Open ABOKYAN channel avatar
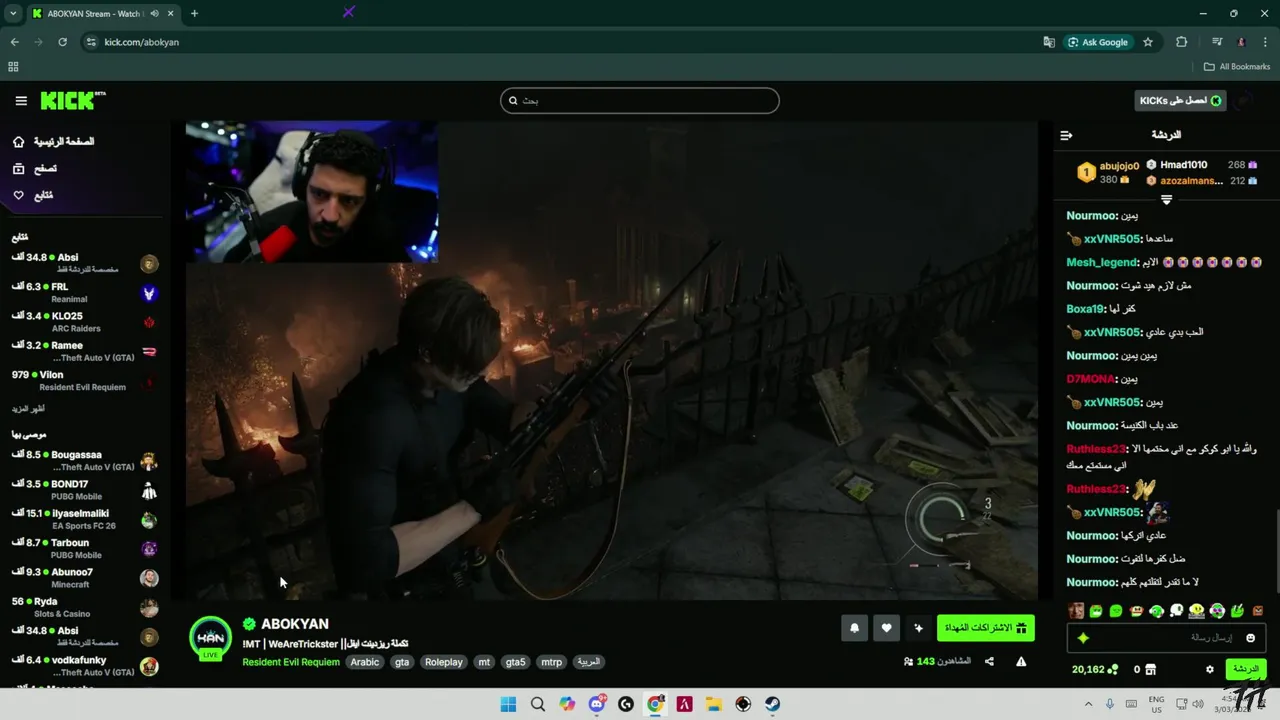 211,638
